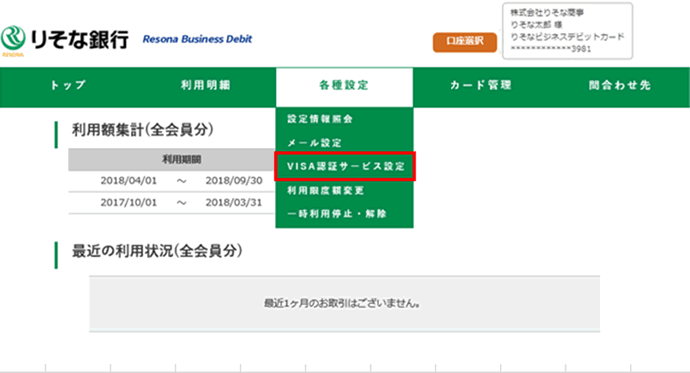Viewport: 690px width, 373px height.
Task: Select 一時利用停止・解除 menu entry
Action: pos(337,214)
